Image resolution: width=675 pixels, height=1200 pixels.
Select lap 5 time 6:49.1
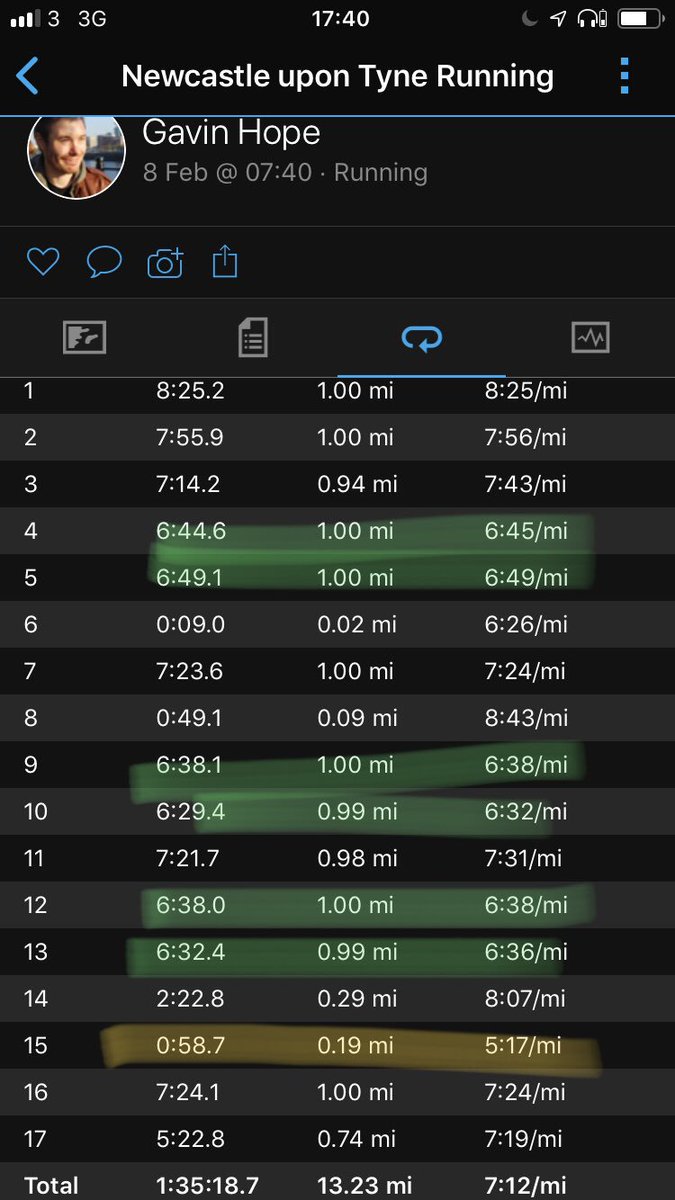pos(190,577)
